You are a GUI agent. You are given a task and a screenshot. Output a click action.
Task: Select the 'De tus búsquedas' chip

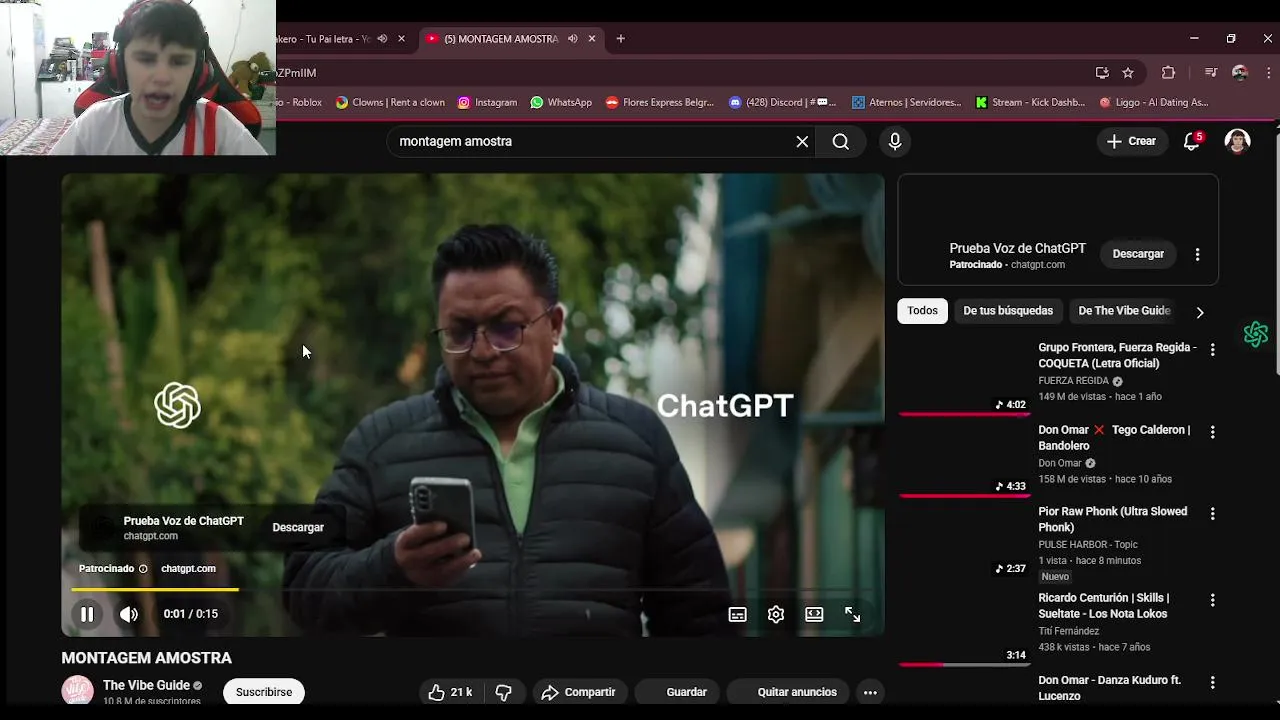tap(1008, 311)
